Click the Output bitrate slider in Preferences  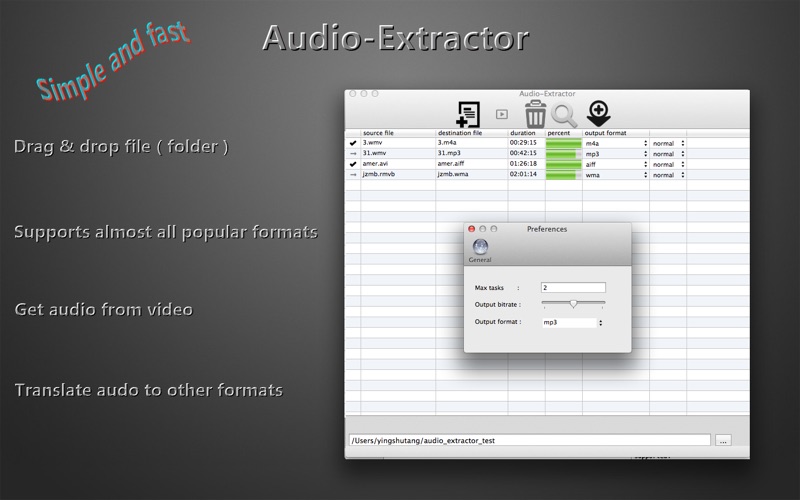tap(573, 304)
